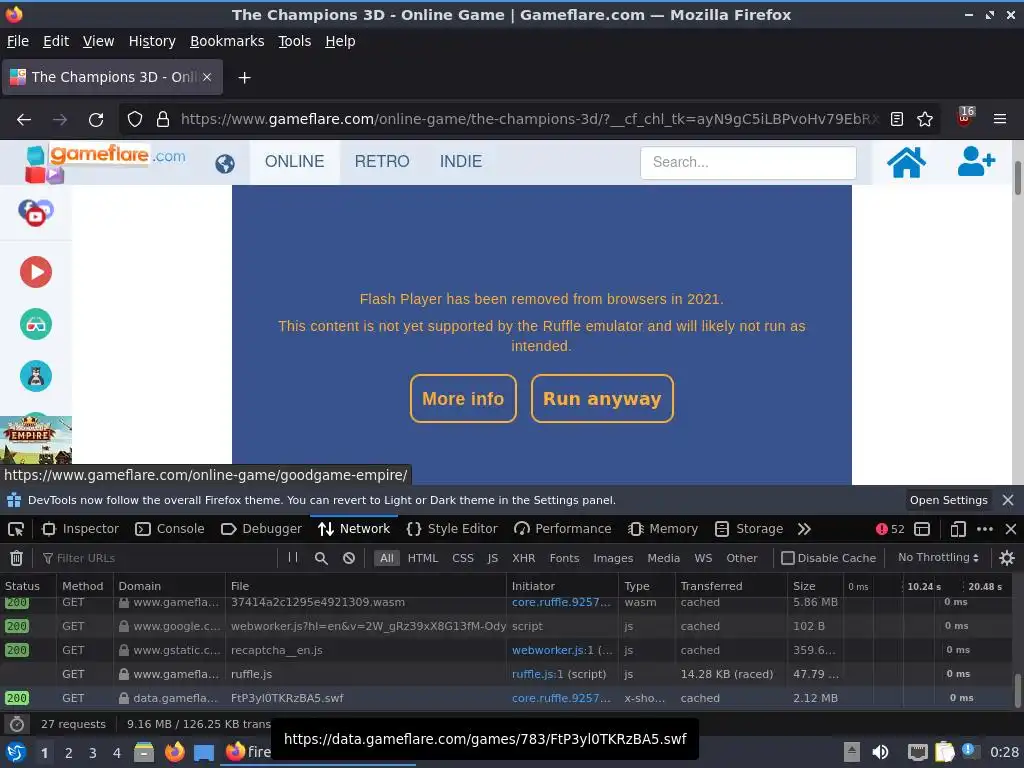Enable the Disable Cache checkbox
This screenshot has height=768, width=1024.
pos(788,558)
